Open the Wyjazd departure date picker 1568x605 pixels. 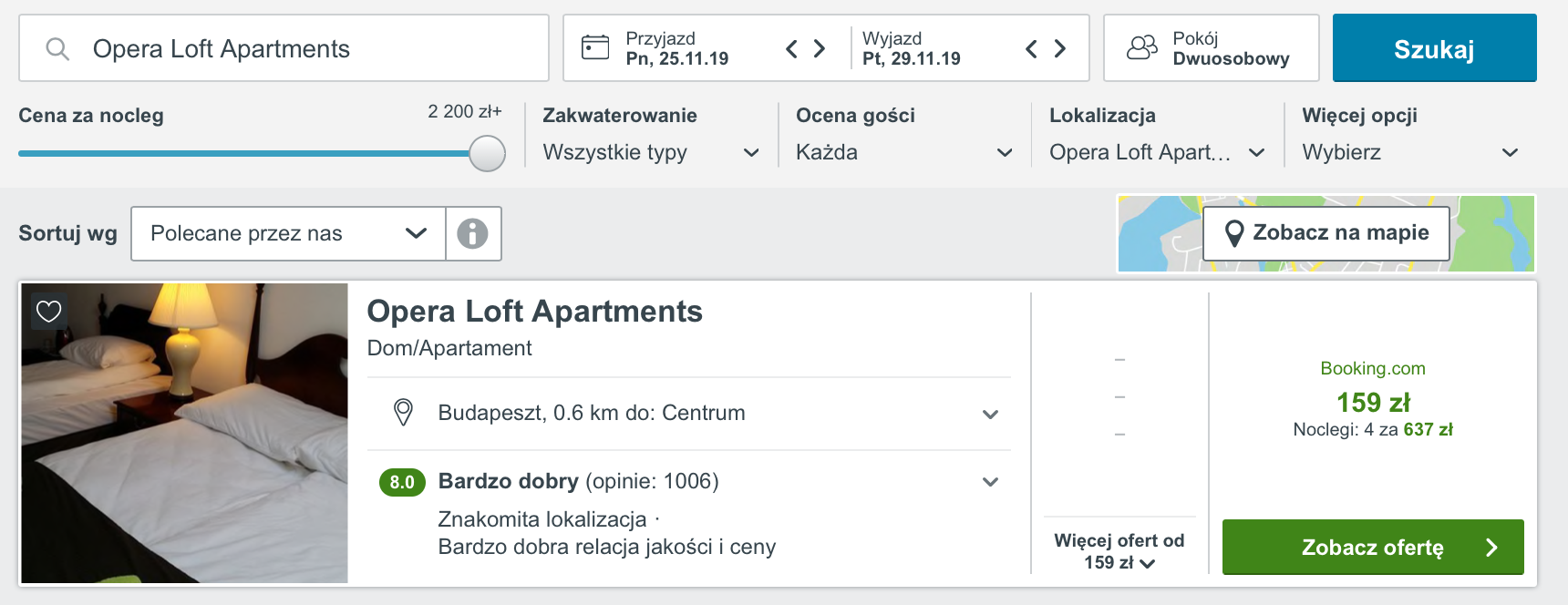click(912, 48)
